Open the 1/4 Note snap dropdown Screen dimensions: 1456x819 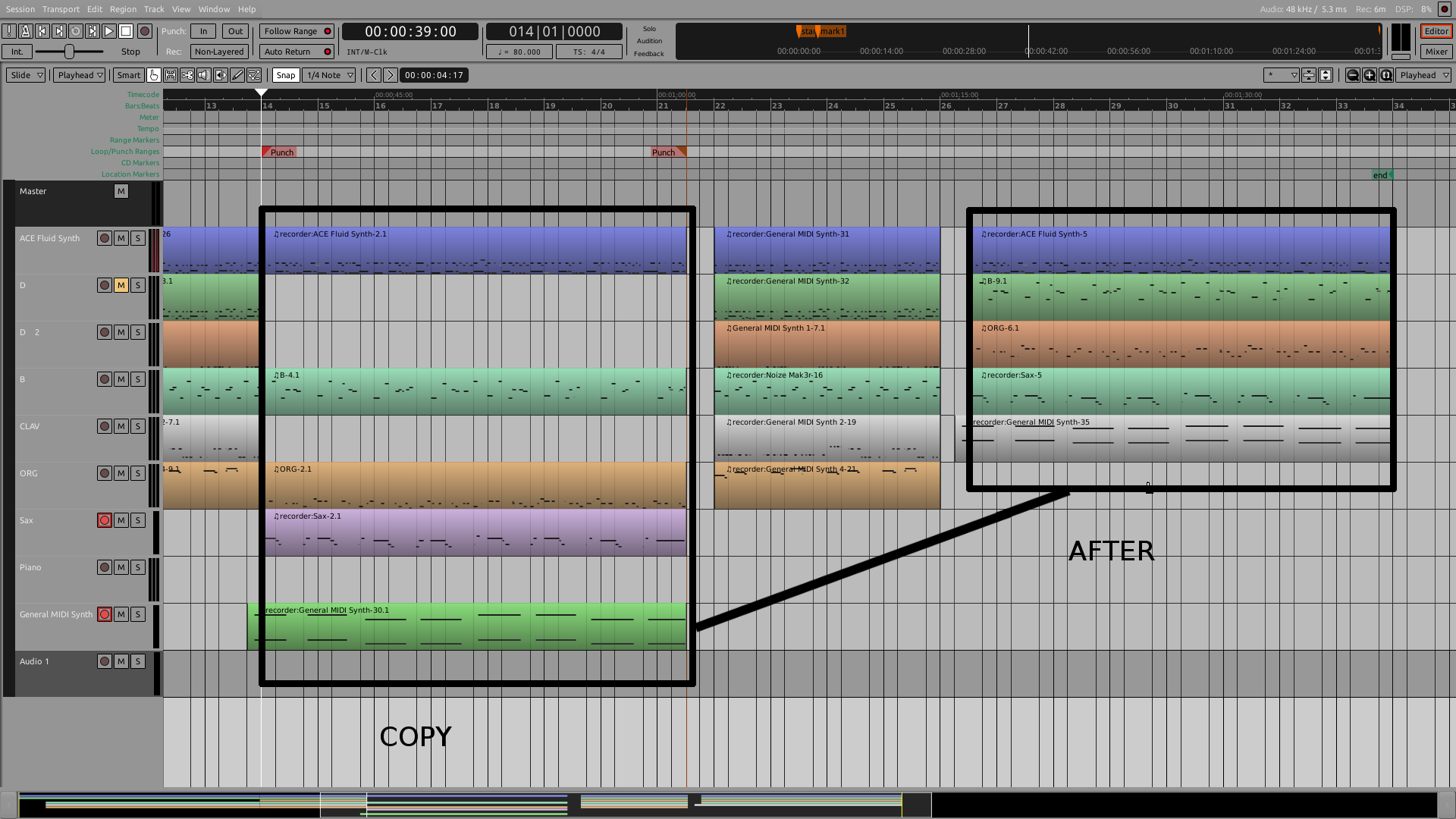331,75
